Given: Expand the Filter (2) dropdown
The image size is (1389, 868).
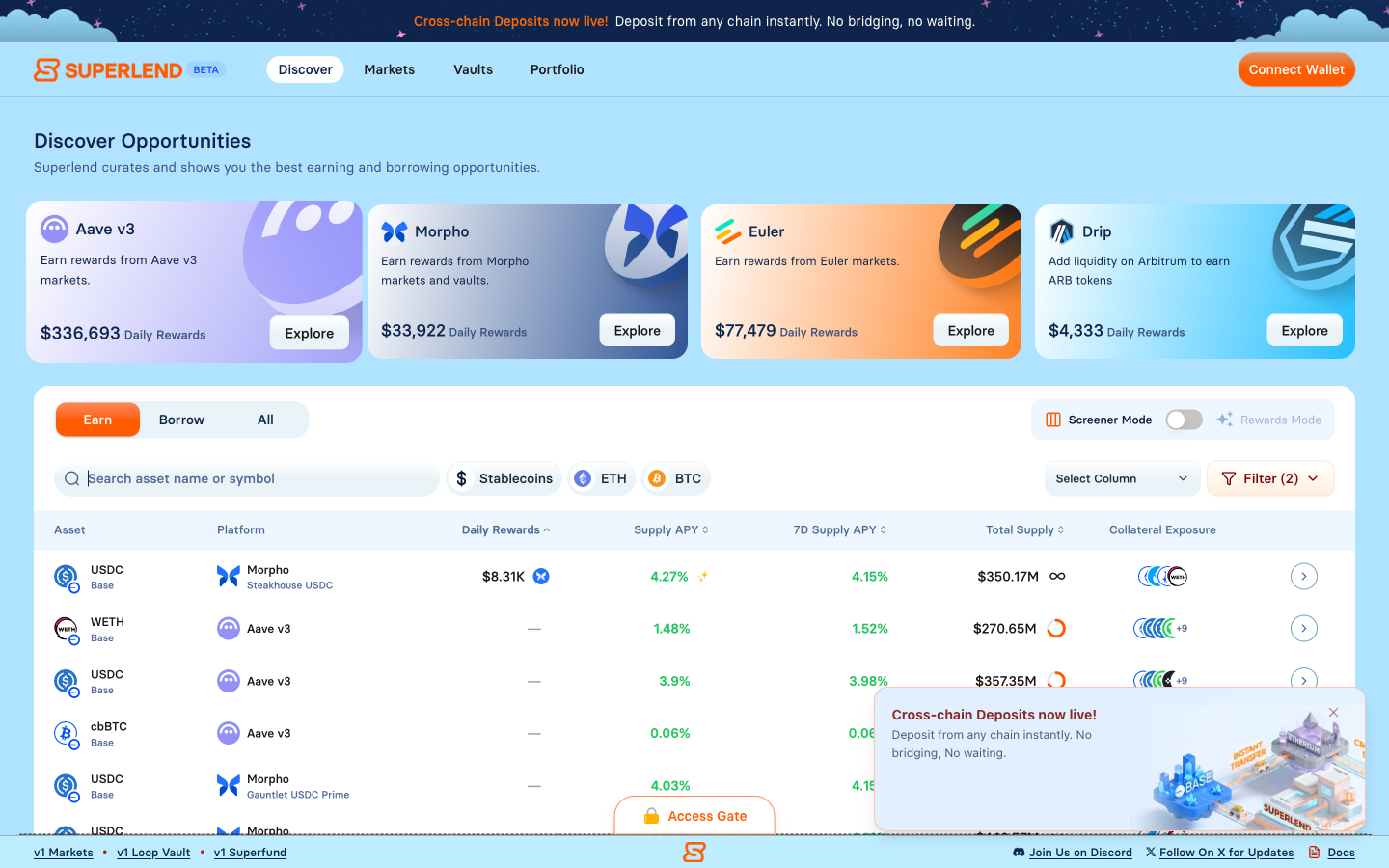Looking at the screenshot, I should (x=1270, y=478).
